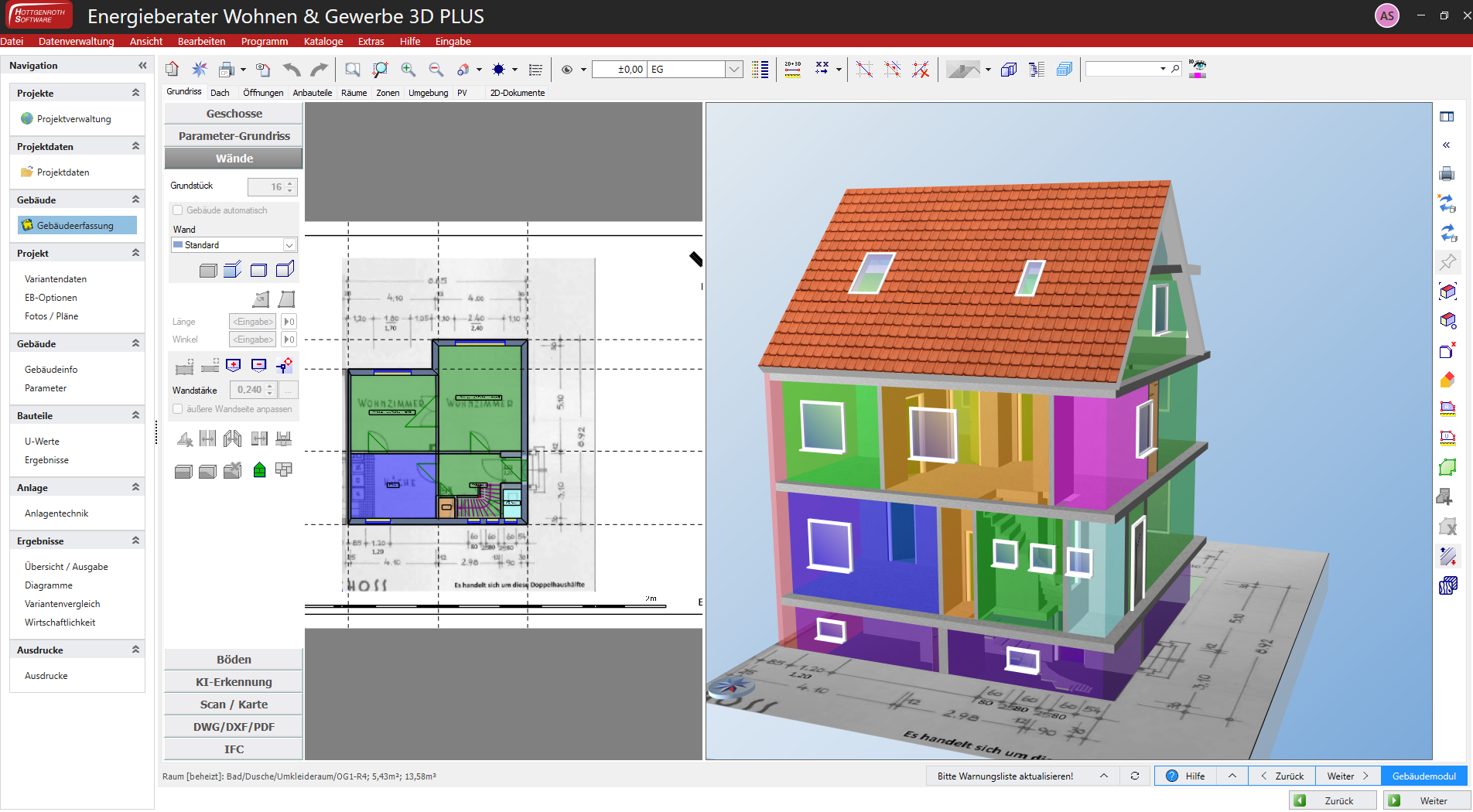Toggle visibility eye icon in toolbar

[567, 70]
